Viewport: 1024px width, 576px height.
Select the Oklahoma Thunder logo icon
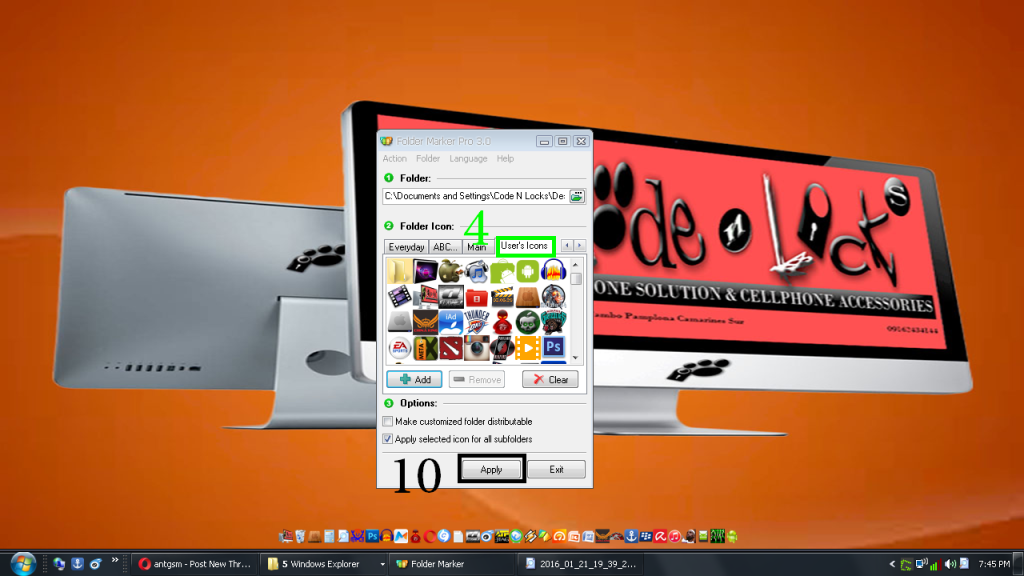477,323
